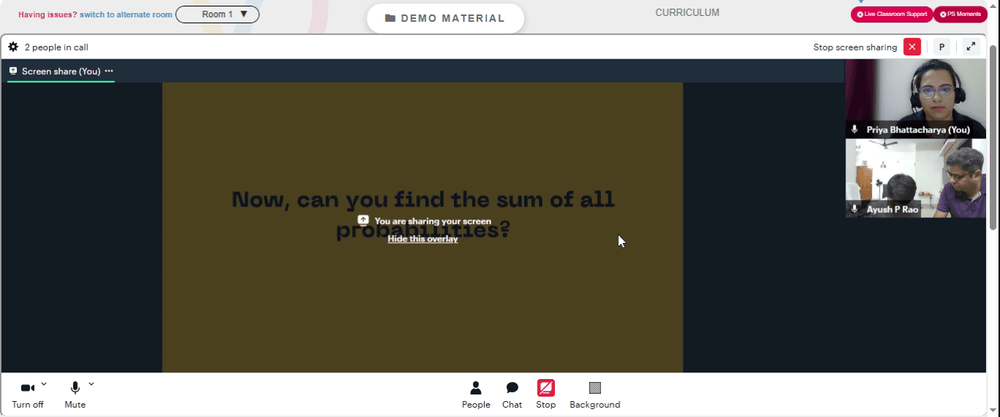Select Priya Bhattacharya's video thumbnail
The image size is (1000, 417).
click(915, 98)
